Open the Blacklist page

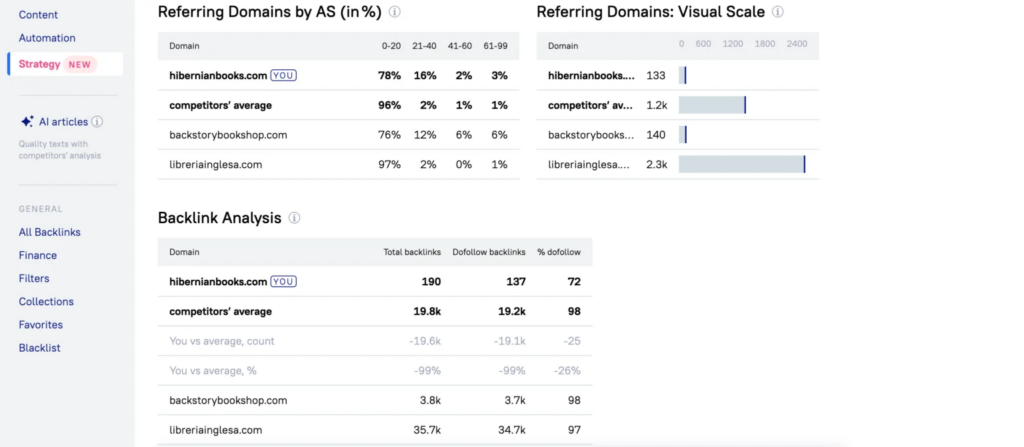(40, 347)
